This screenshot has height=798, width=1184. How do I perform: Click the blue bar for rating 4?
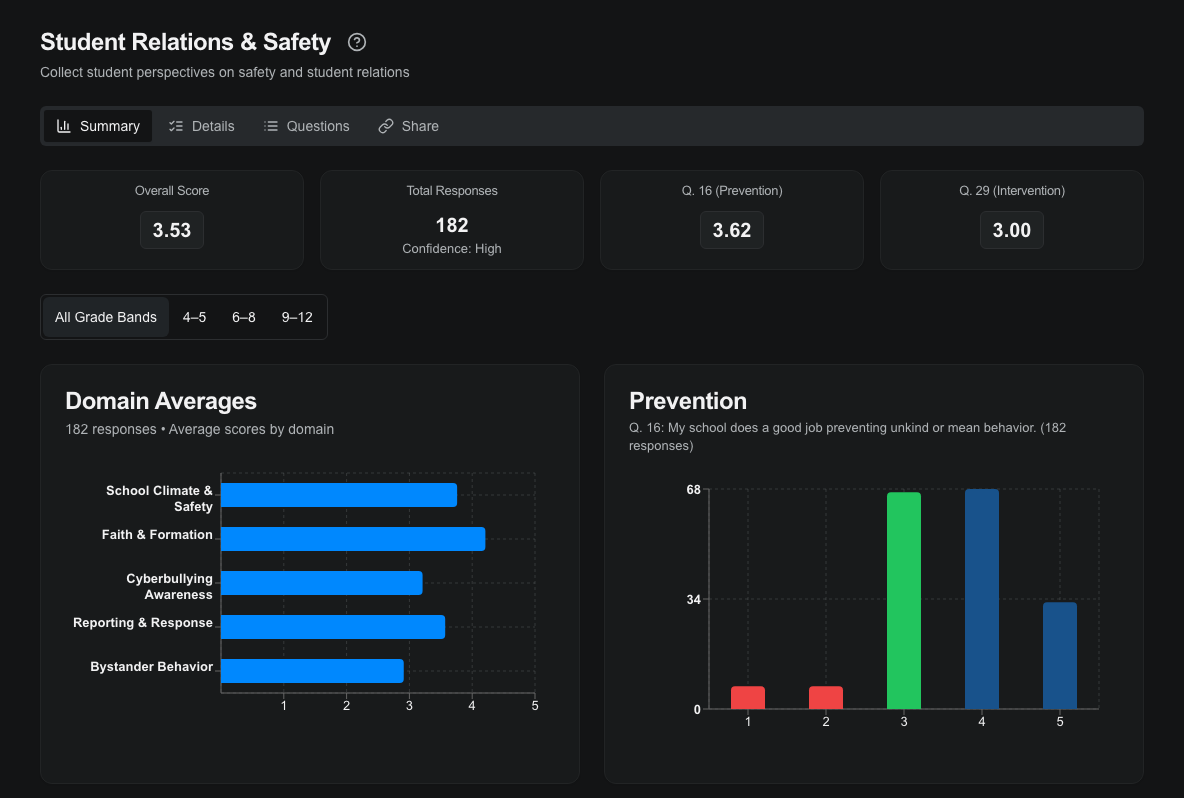click(x=982, y=599)
